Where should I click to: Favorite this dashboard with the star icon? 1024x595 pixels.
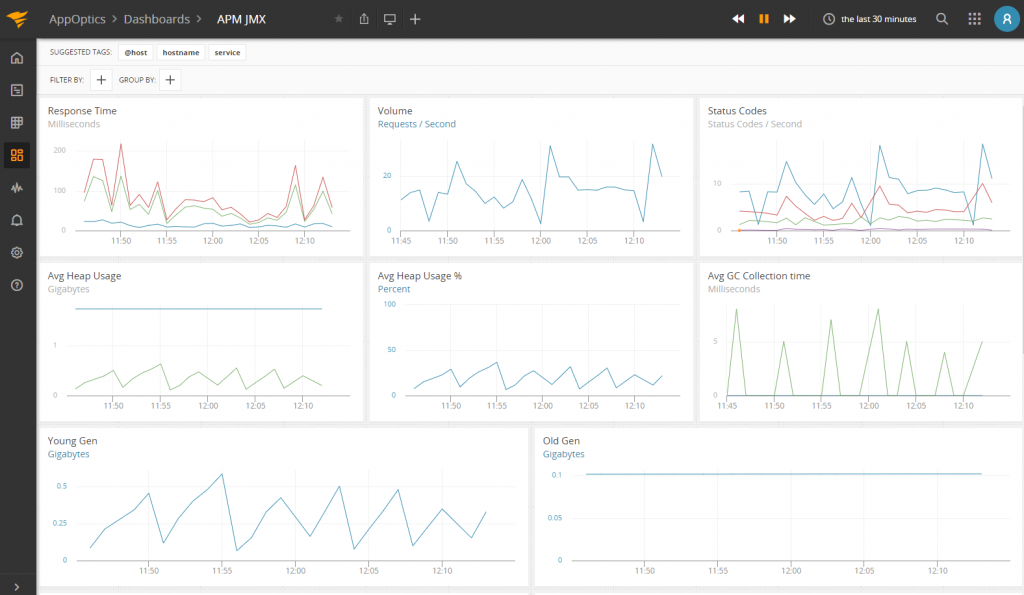338,19
